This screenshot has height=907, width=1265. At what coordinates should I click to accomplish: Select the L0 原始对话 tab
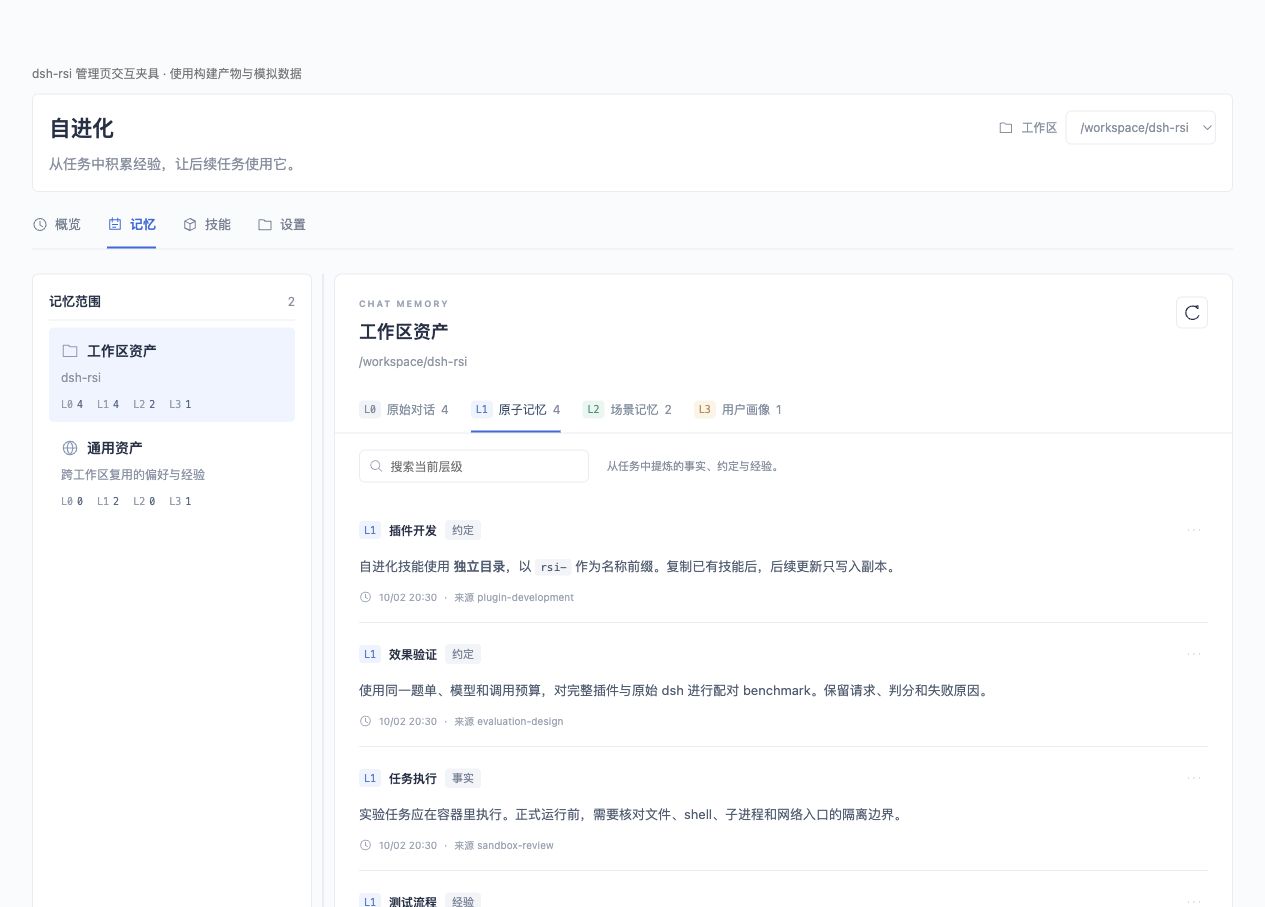pos(404,409)
